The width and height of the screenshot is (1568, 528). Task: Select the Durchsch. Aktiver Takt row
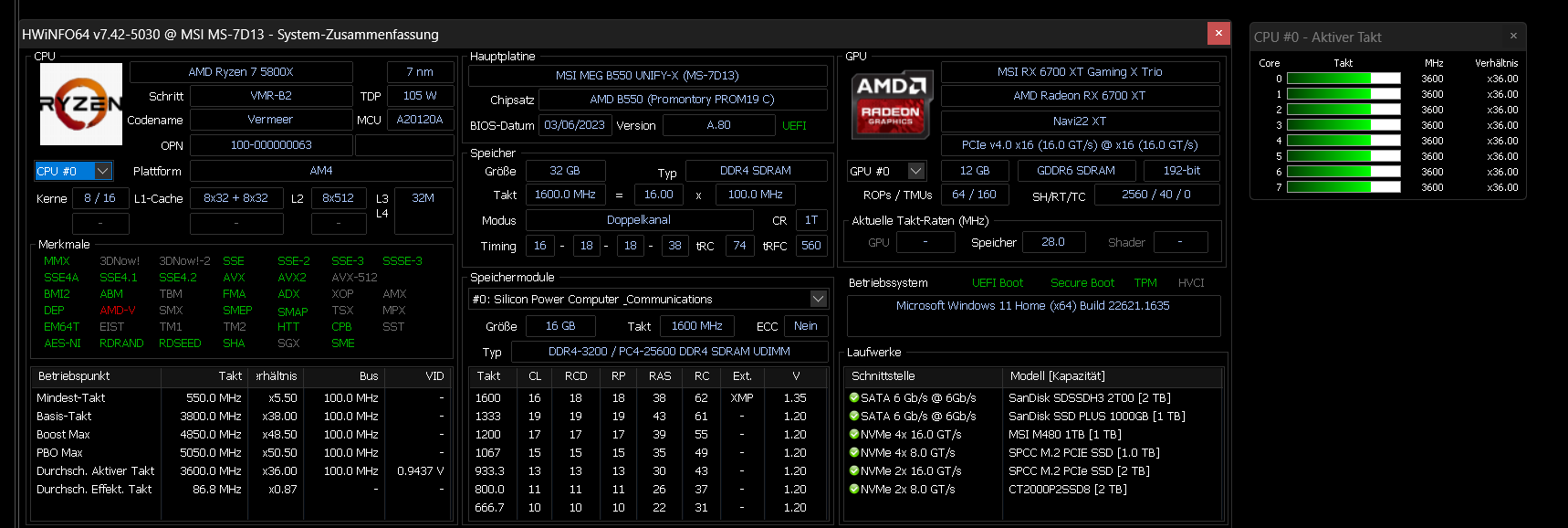(x=241, y=470)
